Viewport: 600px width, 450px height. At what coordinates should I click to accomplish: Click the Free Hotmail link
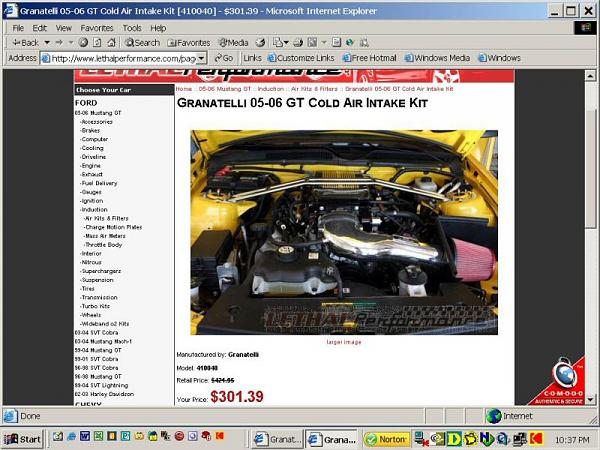click(370, 58)
